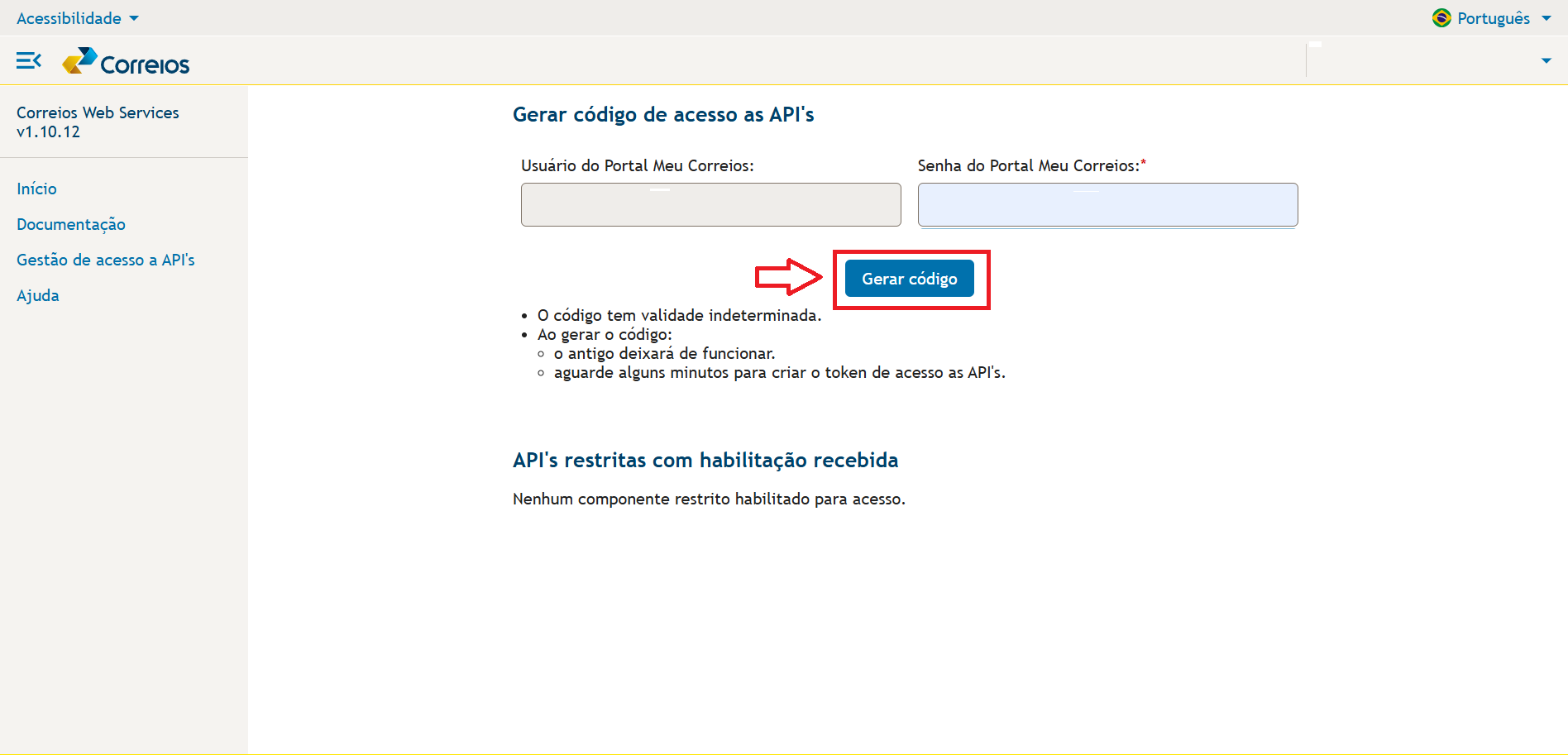
Task: Click 'API's restritas com habilitação recebida' heading
Action: [705, 461]
